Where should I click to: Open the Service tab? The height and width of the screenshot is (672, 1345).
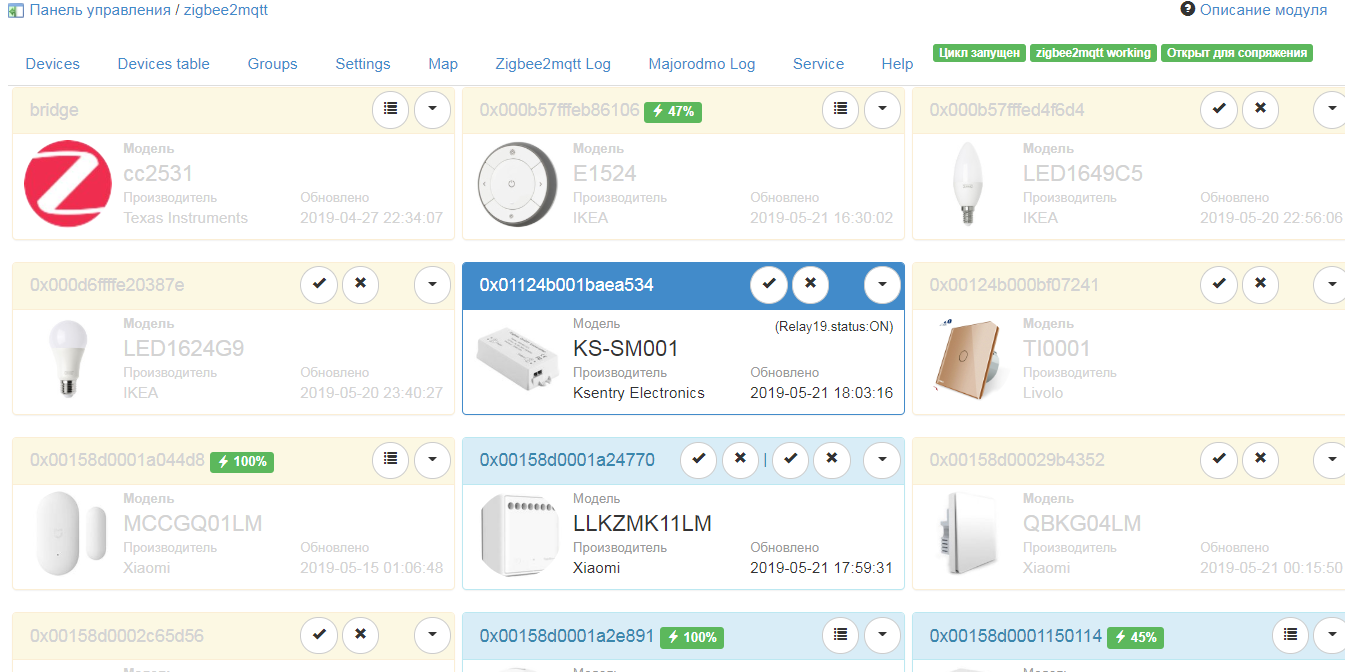pos(819,64)
